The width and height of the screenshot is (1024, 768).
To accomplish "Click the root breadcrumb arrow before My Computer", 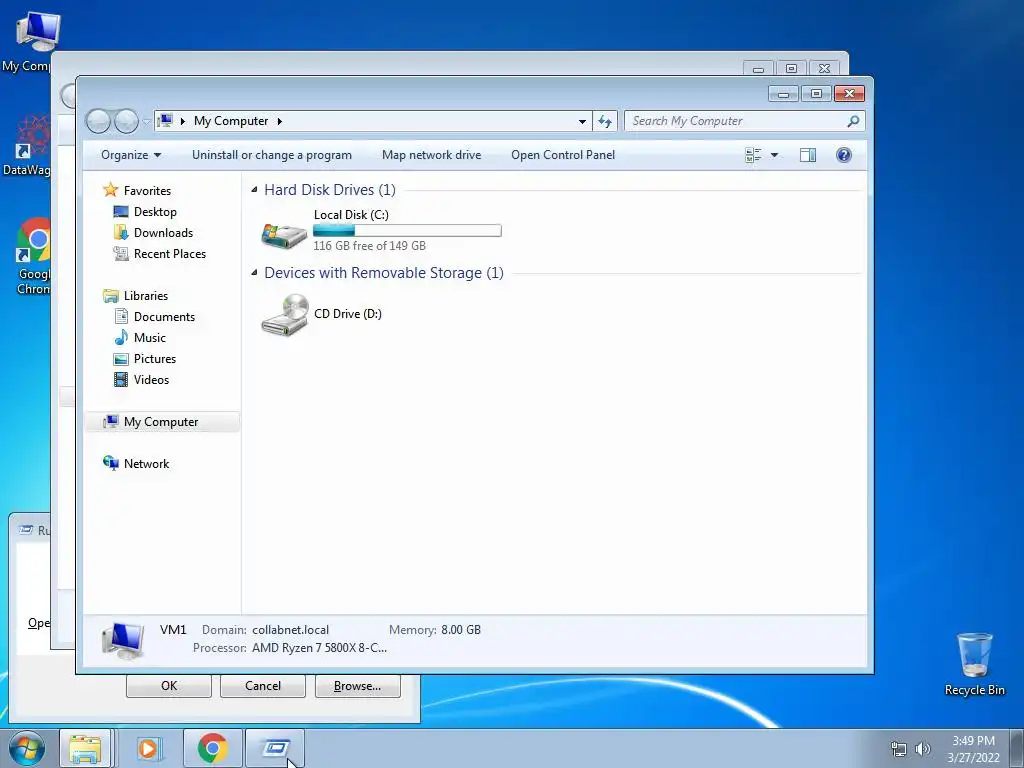I will point(183,121).
